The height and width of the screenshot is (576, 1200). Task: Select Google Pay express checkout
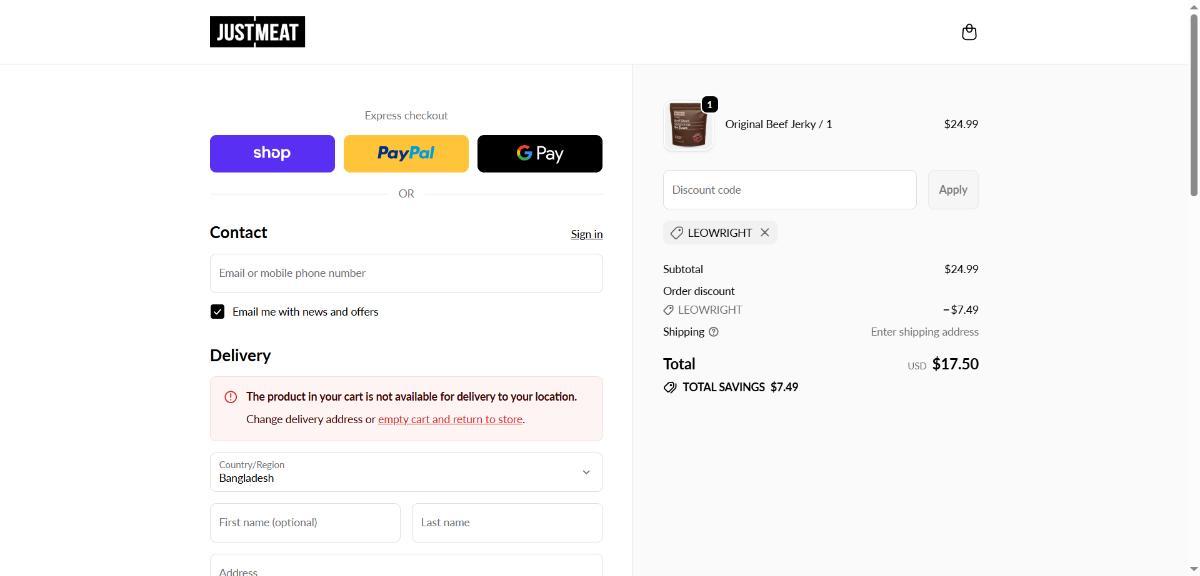(x=540, y=154)
